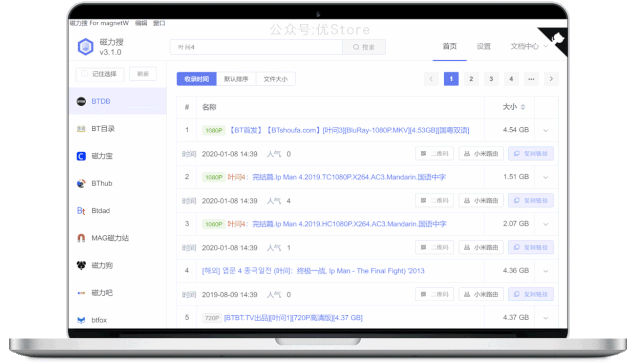Select btfox source icon

click(x=81, y=320)
